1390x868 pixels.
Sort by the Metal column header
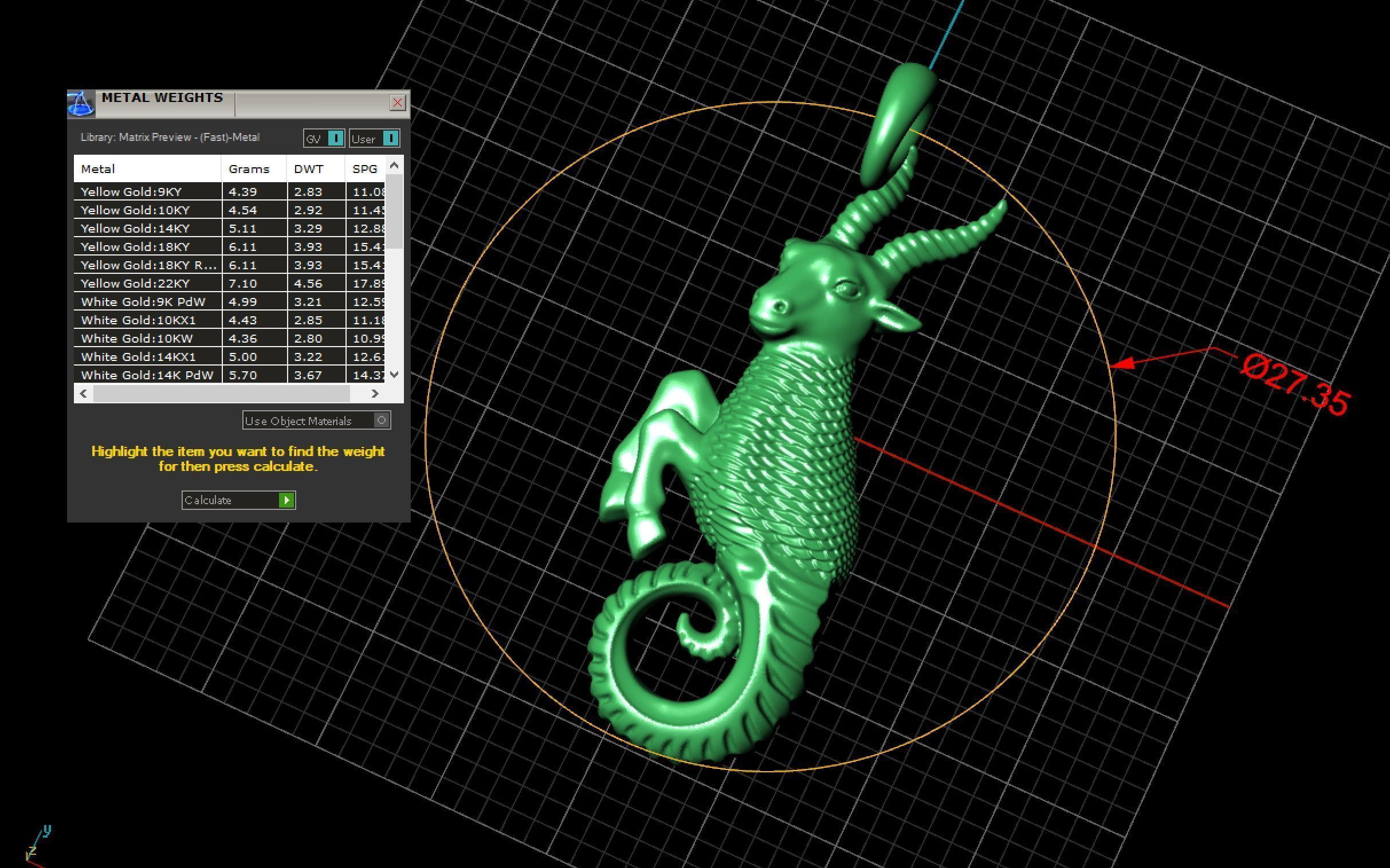click(x=148, y=169)
